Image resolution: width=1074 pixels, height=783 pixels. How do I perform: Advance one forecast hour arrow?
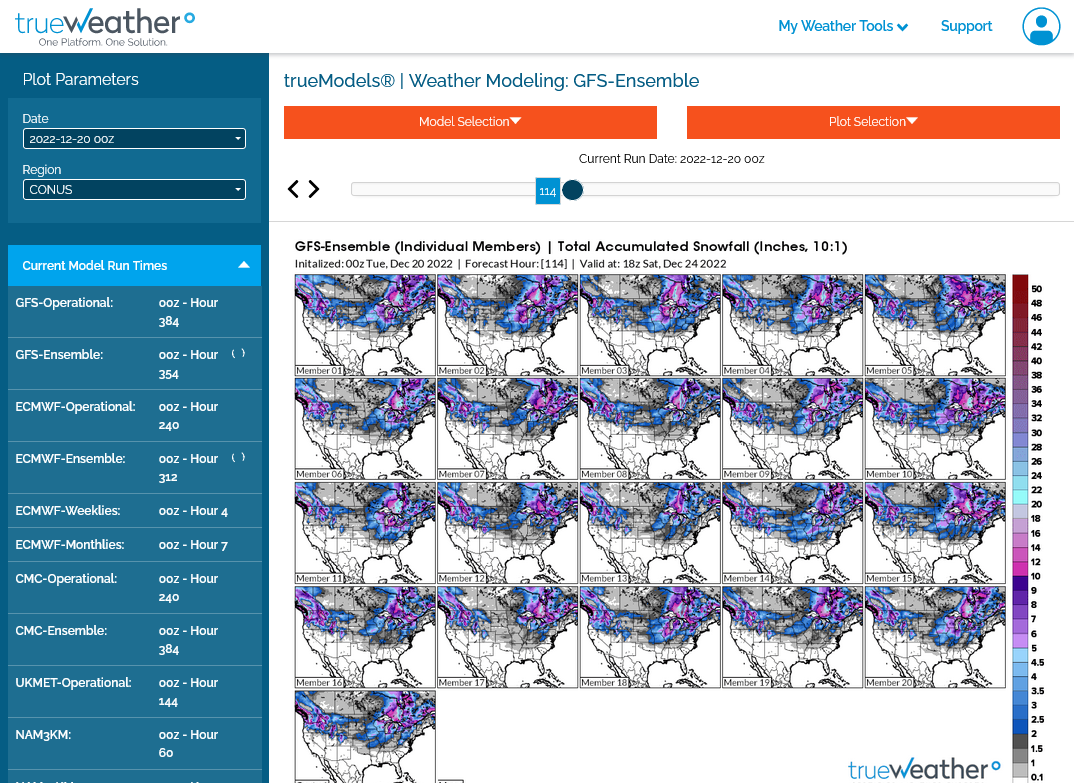coord(314,189)
